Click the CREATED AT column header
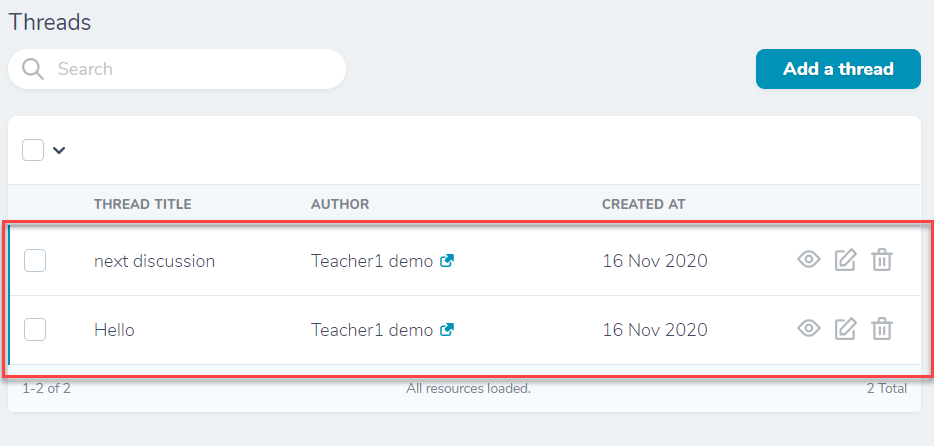The height and width of the screenshot is (446, 934). (x=643, y=204)
